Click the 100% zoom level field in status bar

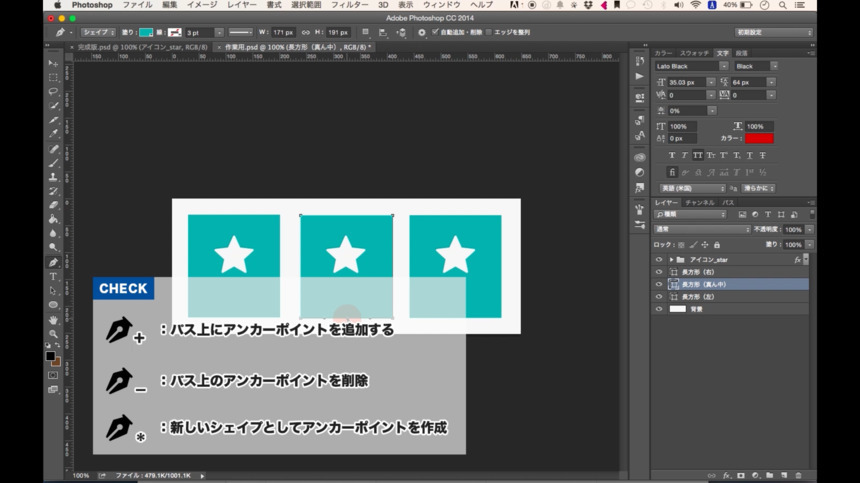point(81,476)
